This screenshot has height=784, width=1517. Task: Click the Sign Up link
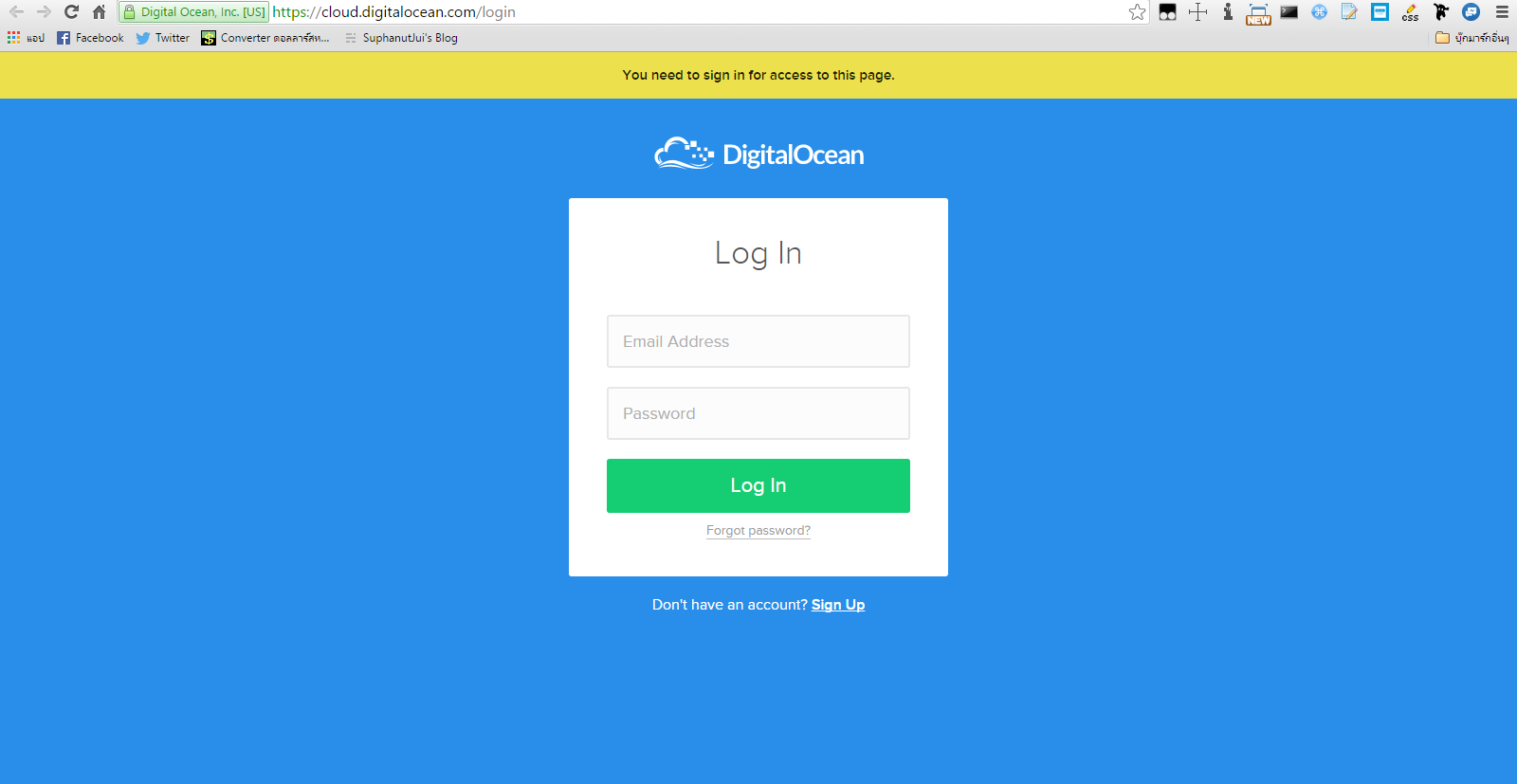838,605
